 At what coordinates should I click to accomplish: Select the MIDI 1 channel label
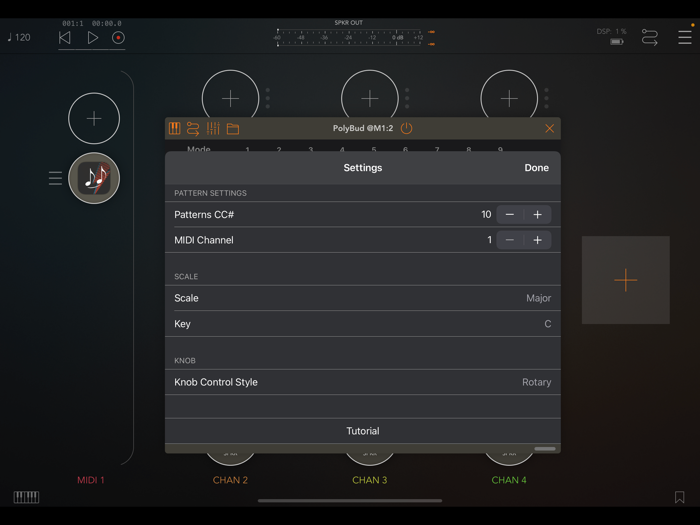91,480
